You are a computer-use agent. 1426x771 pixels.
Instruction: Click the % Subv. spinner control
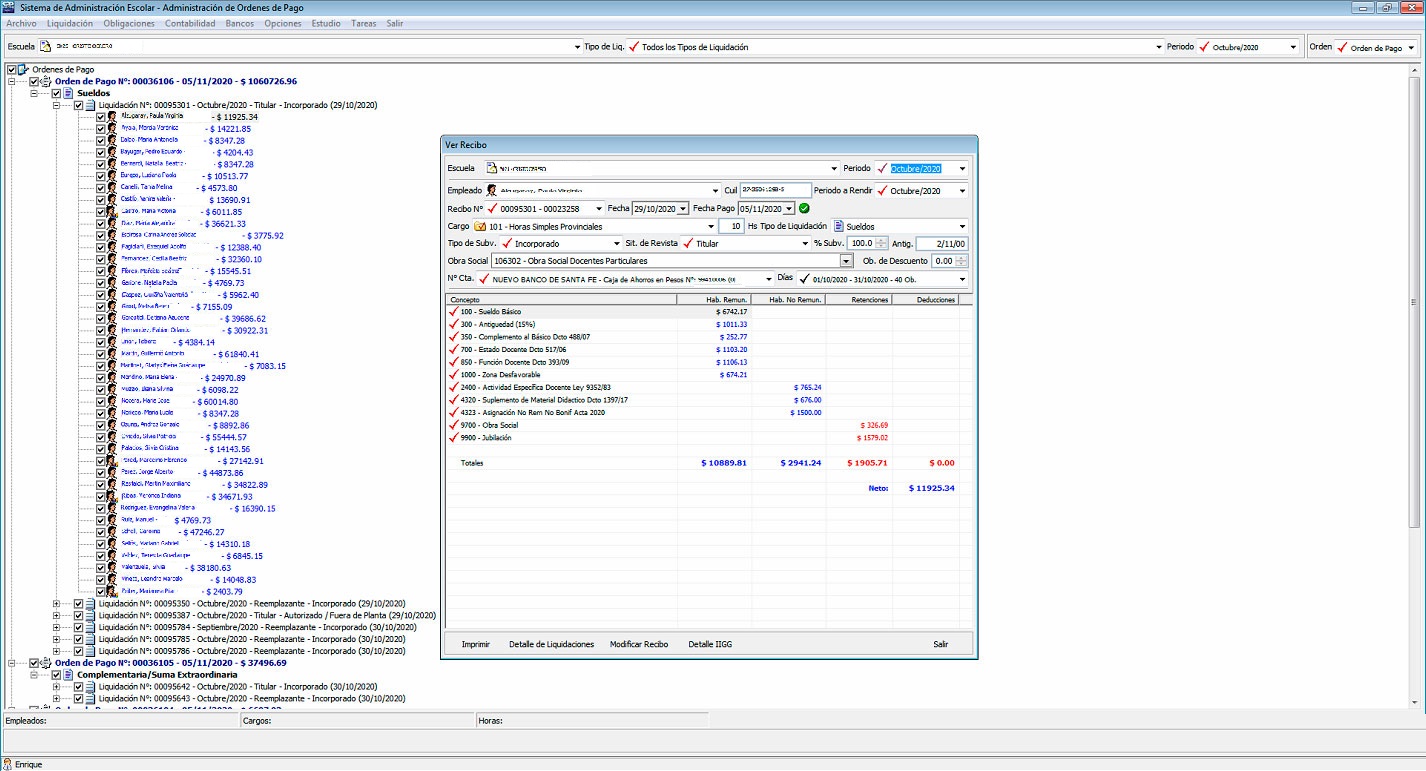click(881, 243)
